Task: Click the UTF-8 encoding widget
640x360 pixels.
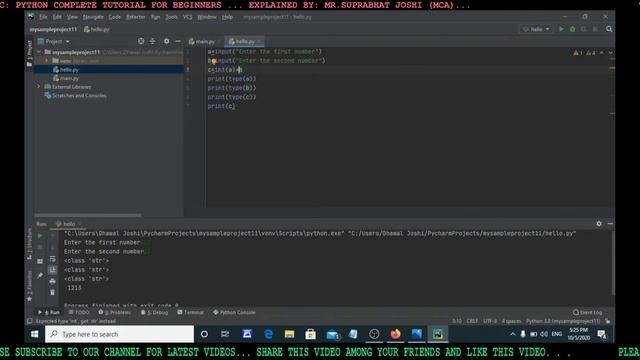Action: tap(490, 321)
